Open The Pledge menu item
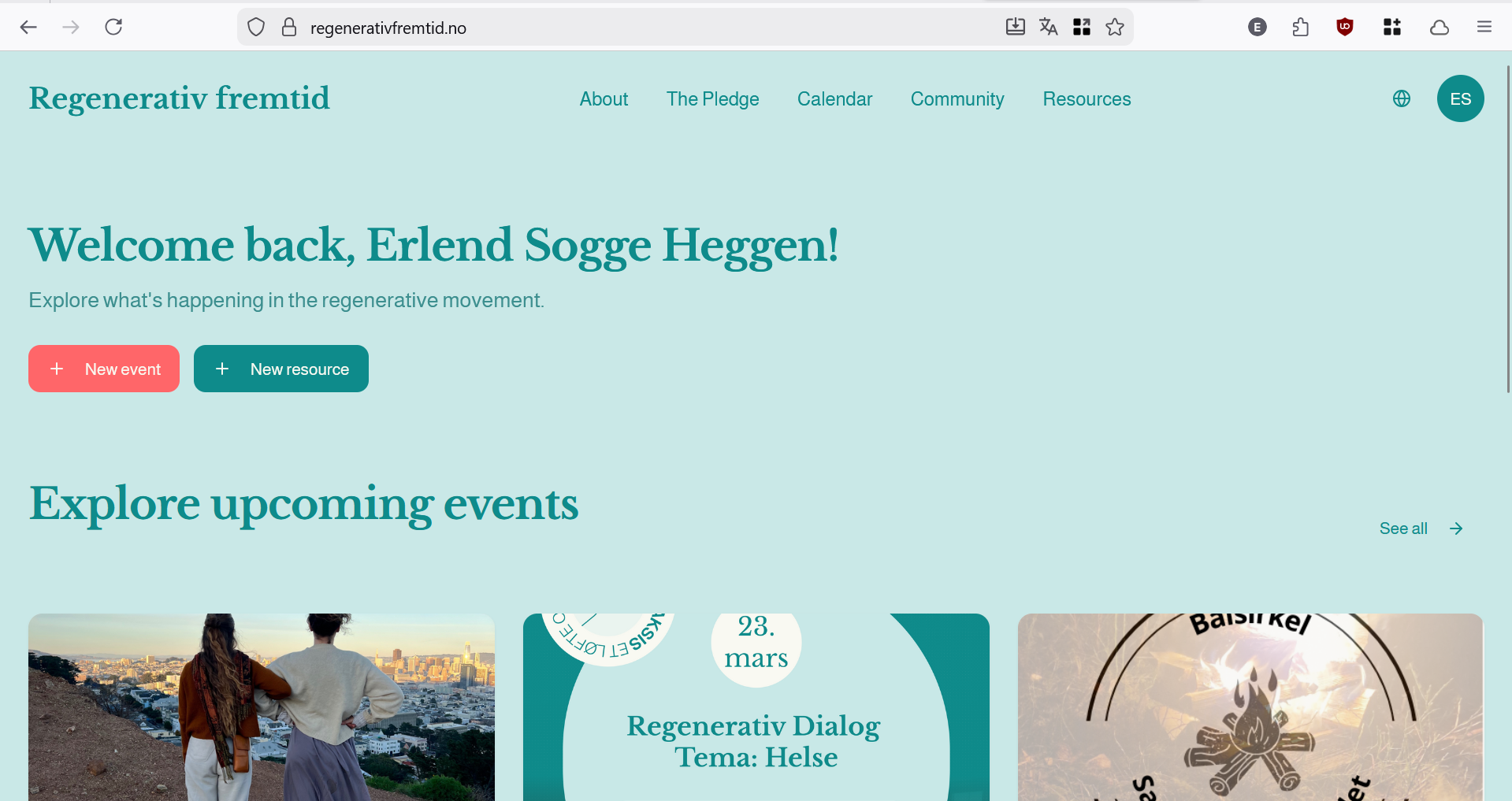The image size is (1512, 801). click(x=712, y=99)
